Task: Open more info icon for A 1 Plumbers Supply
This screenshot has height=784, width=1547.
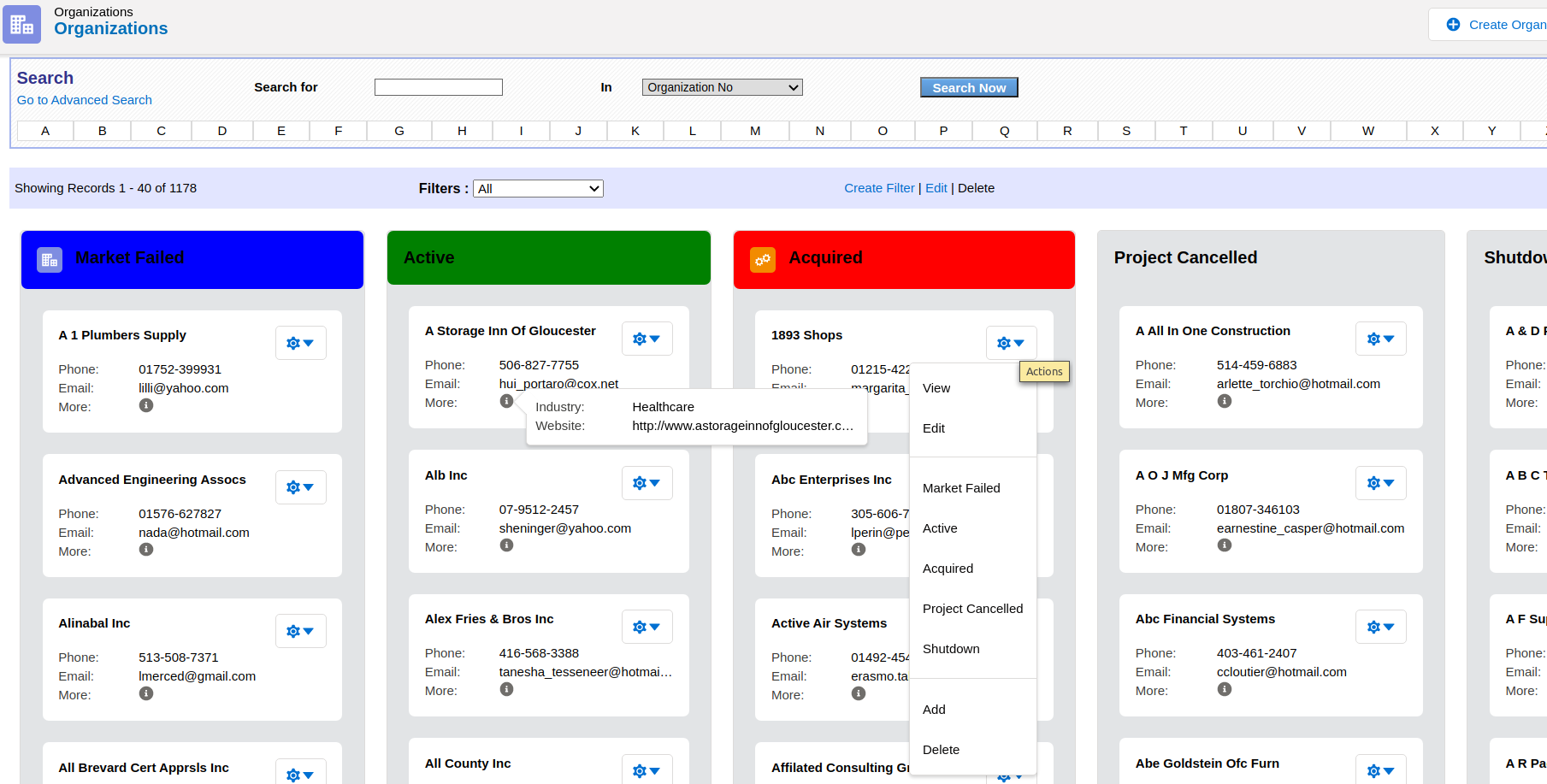Action: pos(146,405)
